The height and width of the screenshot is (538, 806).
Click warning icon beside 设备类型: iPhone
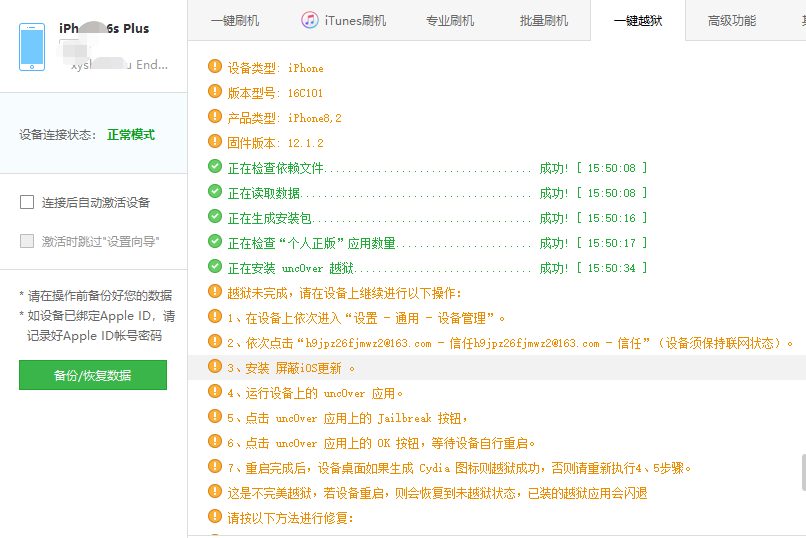point(215,66)
